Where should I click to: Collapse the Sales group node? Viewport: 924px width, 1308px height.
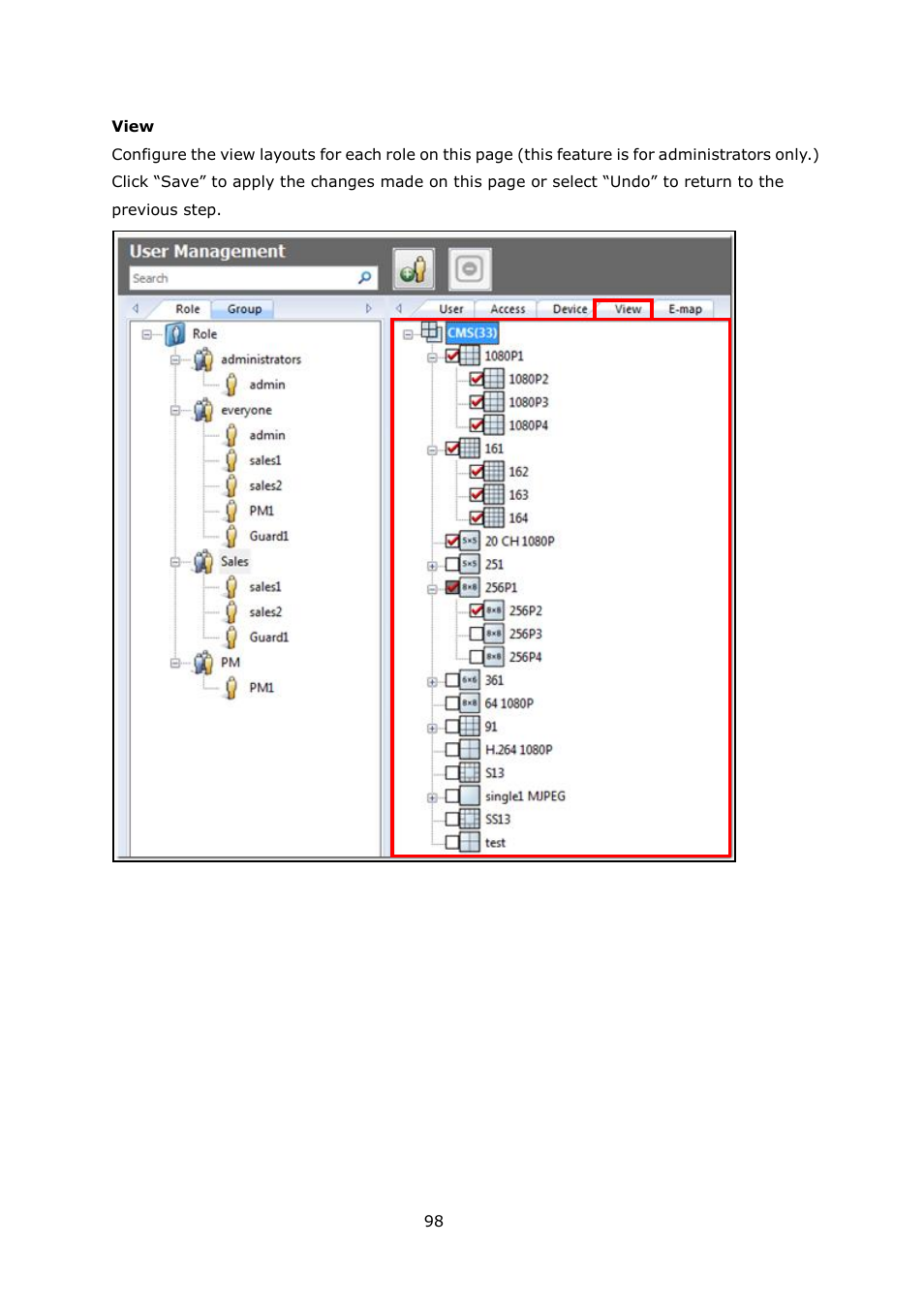175,562
